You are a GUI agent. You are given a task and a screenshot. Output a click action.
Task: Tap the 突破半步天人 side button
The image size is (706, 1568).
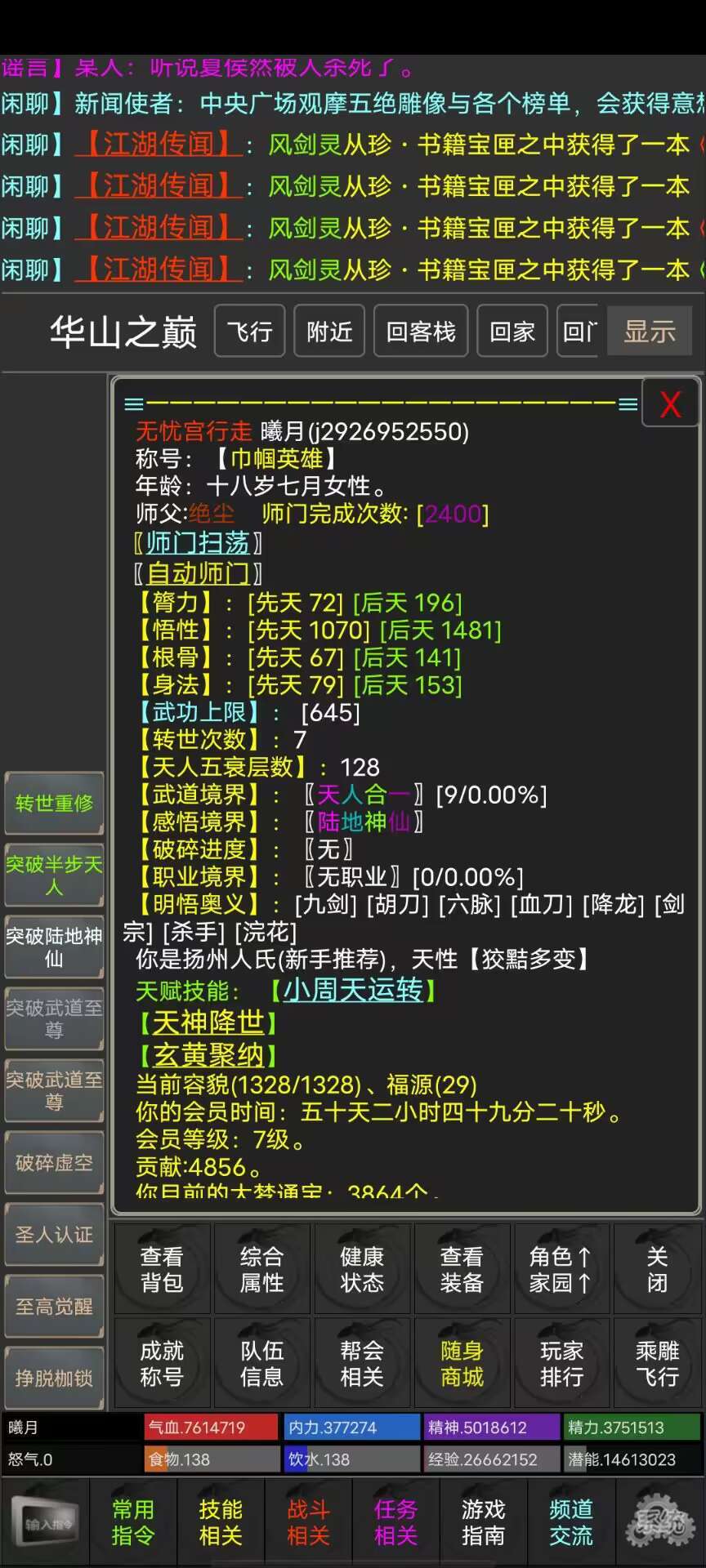pyautogui.click(x=54, y=875)
